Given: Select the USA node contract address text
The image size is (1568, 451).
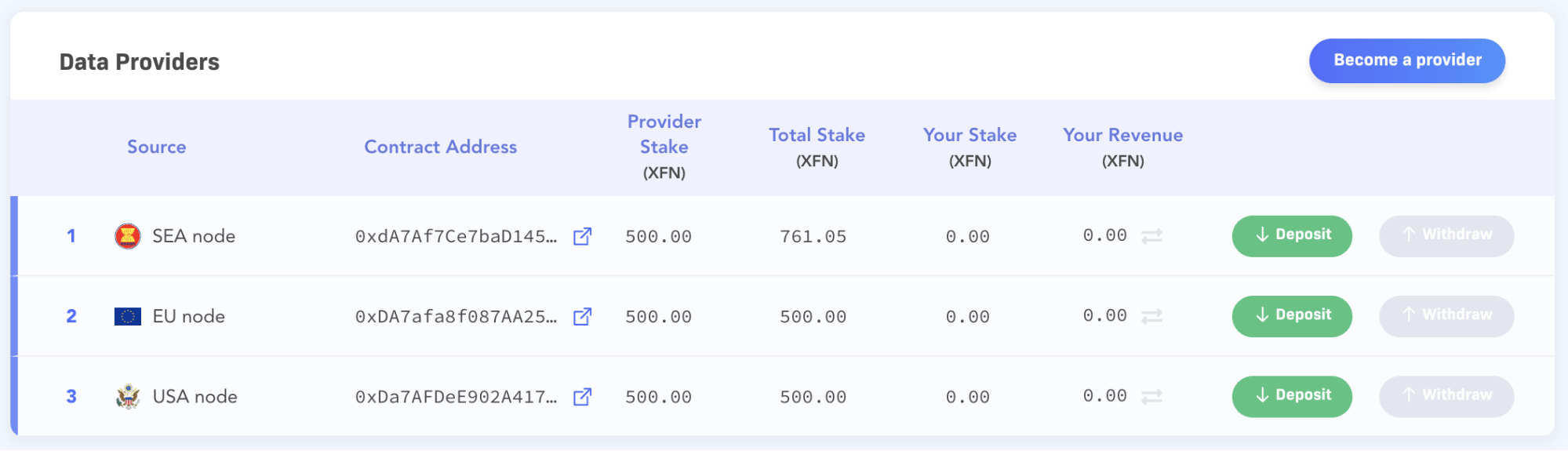Looking at the screenshot, I should [x=456, y=397].
